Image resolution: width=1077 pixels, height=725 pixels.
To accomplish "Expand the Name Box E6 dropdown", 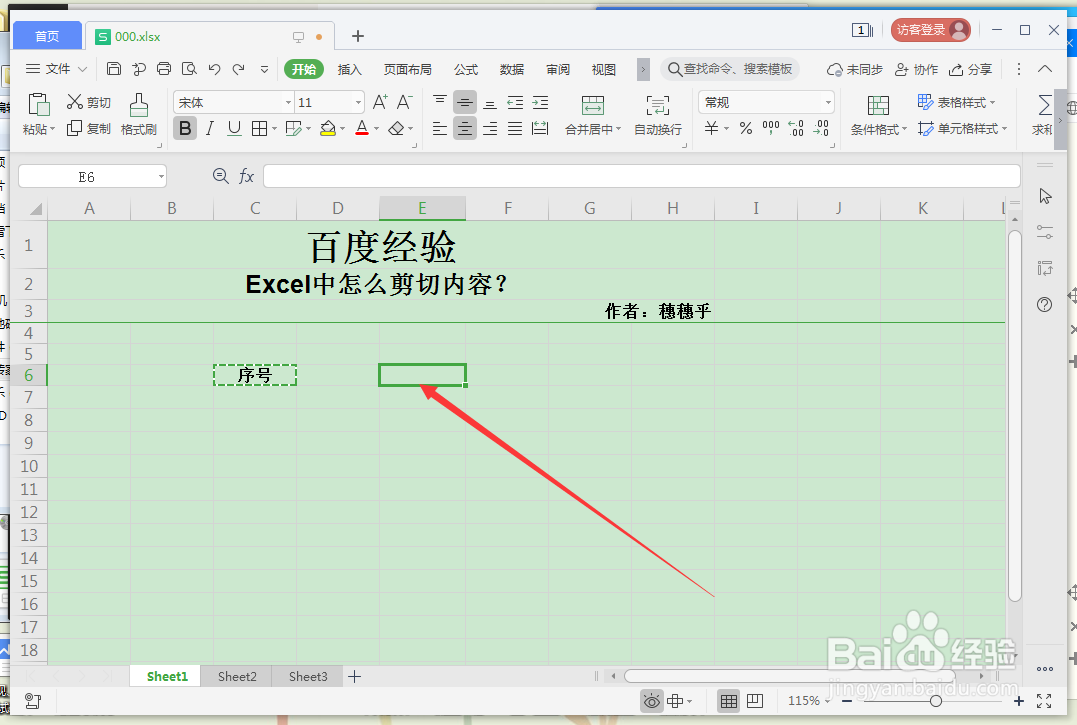I will click(161, 176).
